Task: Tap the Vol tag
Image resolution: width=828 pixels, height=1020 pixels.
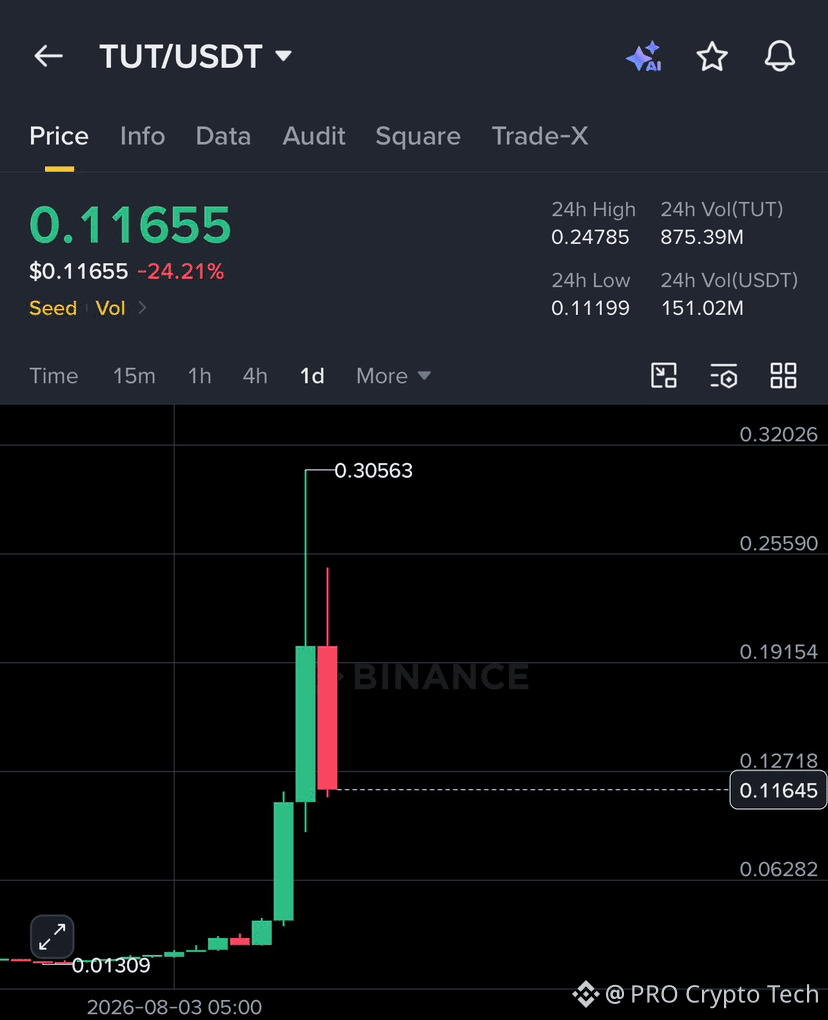Action: click(x=111, y=308)
